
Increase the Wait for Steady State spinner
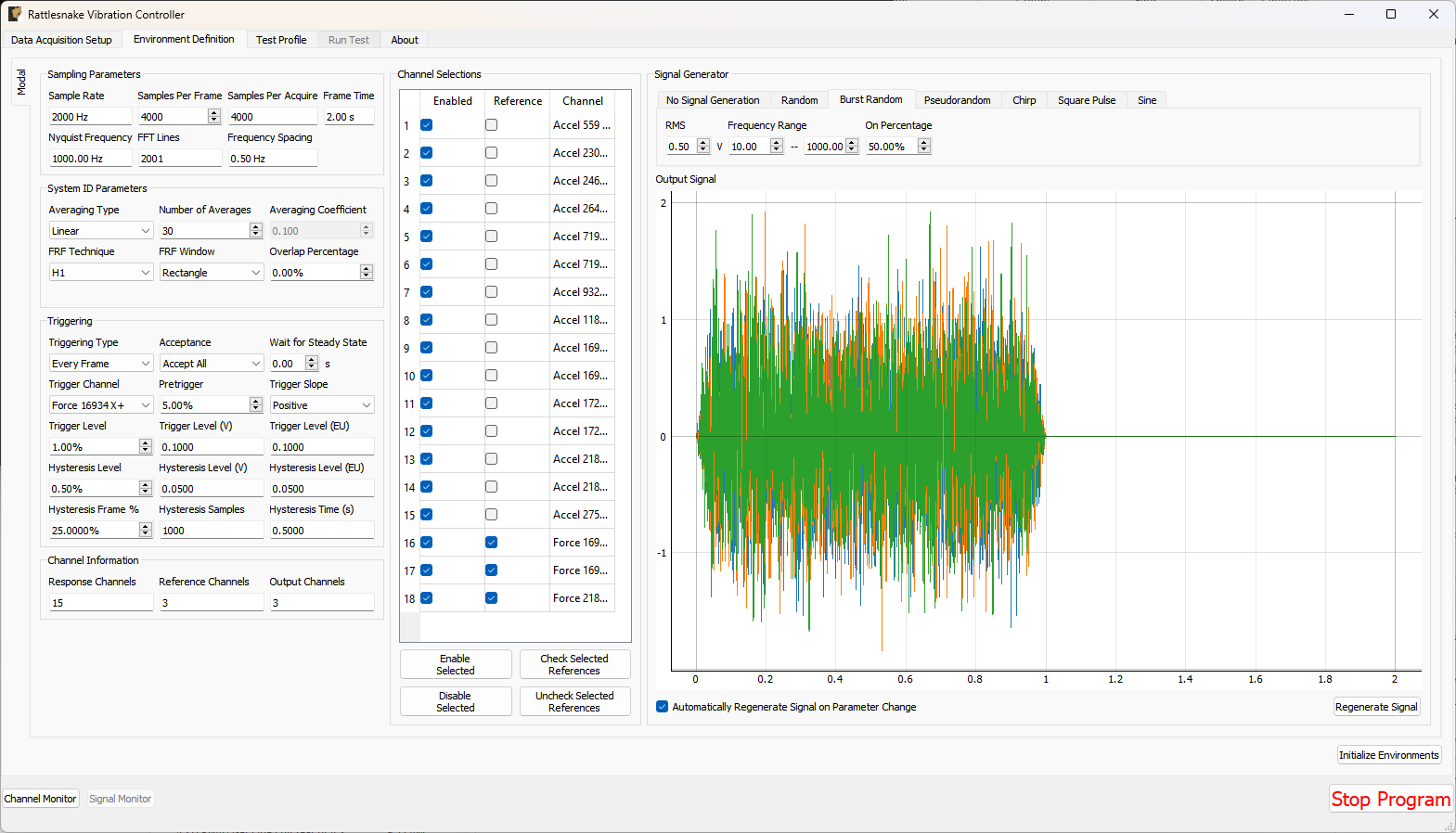click(312, 360)
